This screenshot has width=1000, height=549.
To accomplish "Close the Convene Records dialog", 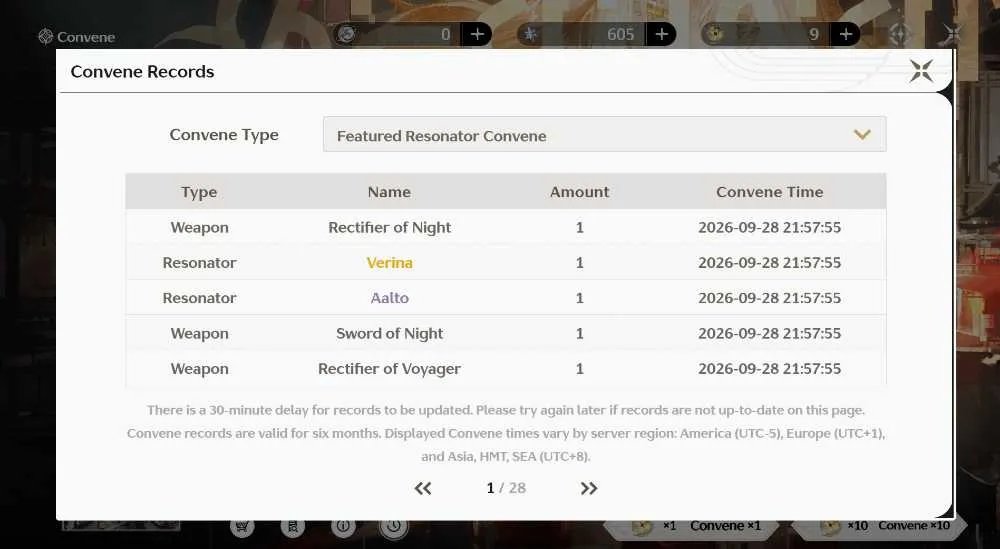I will (921, 71).
